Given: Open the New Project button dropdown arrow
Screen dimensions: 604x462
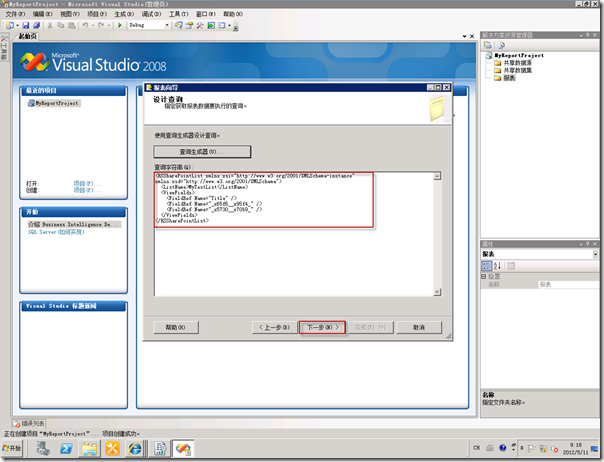Looking at the screenshot, I should pos(17,25).
